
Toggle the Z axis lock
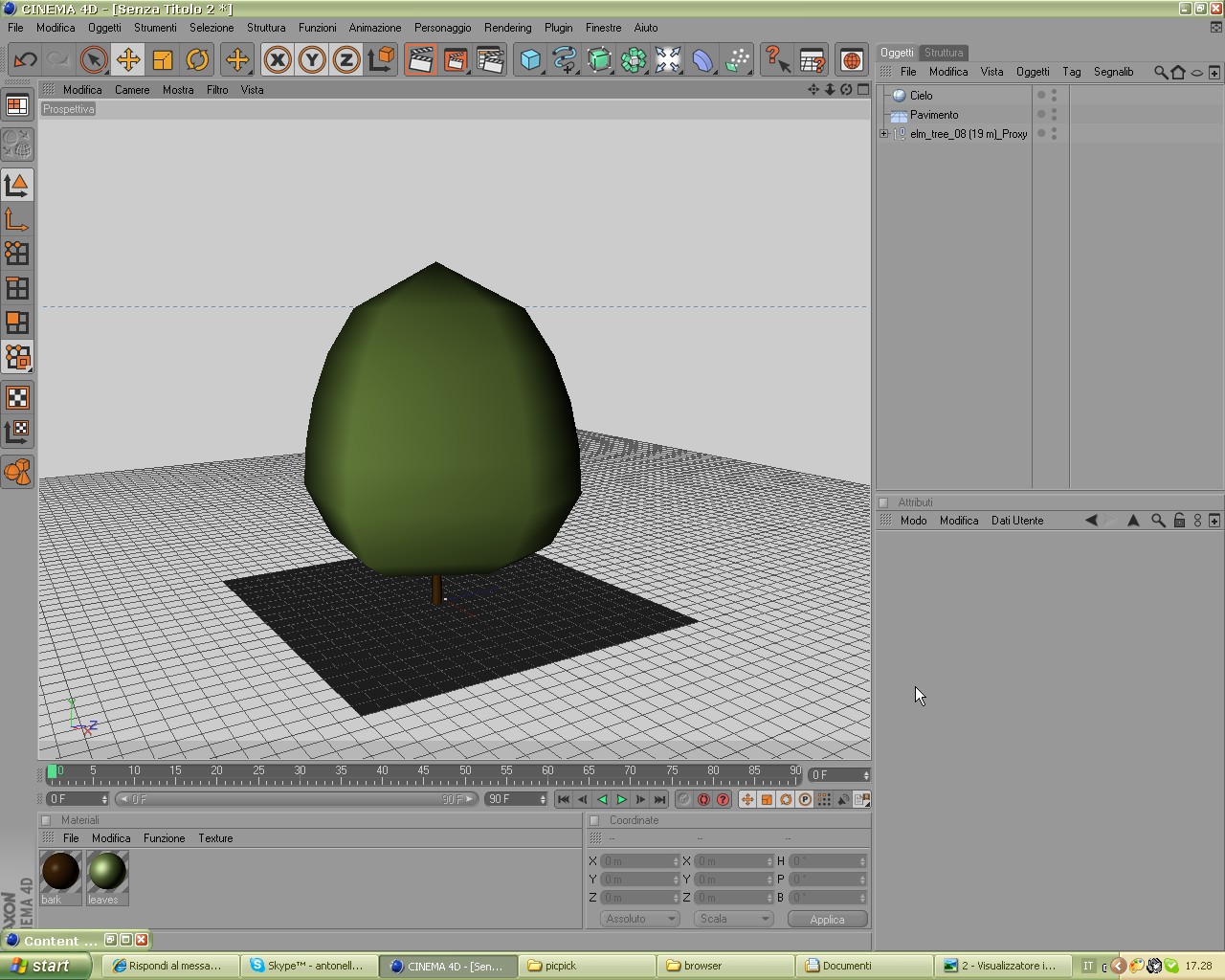[346, 60]
